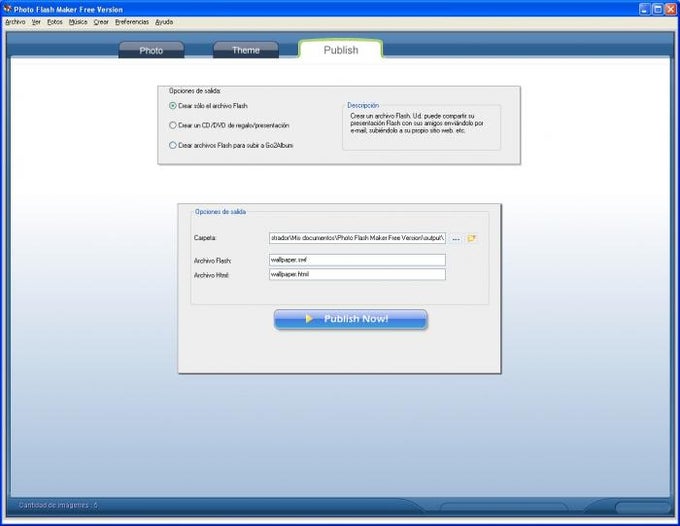Screen dimensions: 680x526
Task: Select Crear archivos Flash para Go2Album option
Action: [x=231, y=145]
